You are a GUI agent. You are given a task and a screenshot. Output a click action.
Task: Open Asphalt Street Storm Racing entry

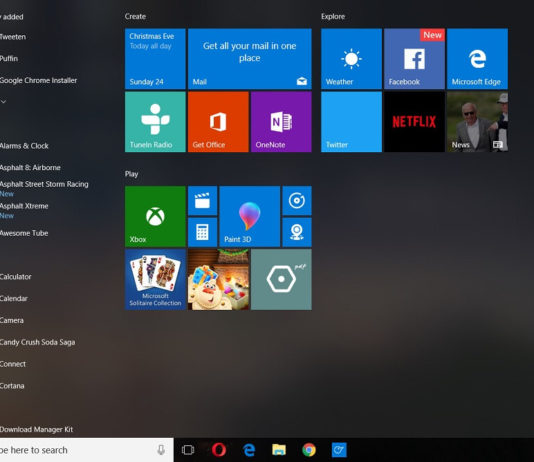44,184
